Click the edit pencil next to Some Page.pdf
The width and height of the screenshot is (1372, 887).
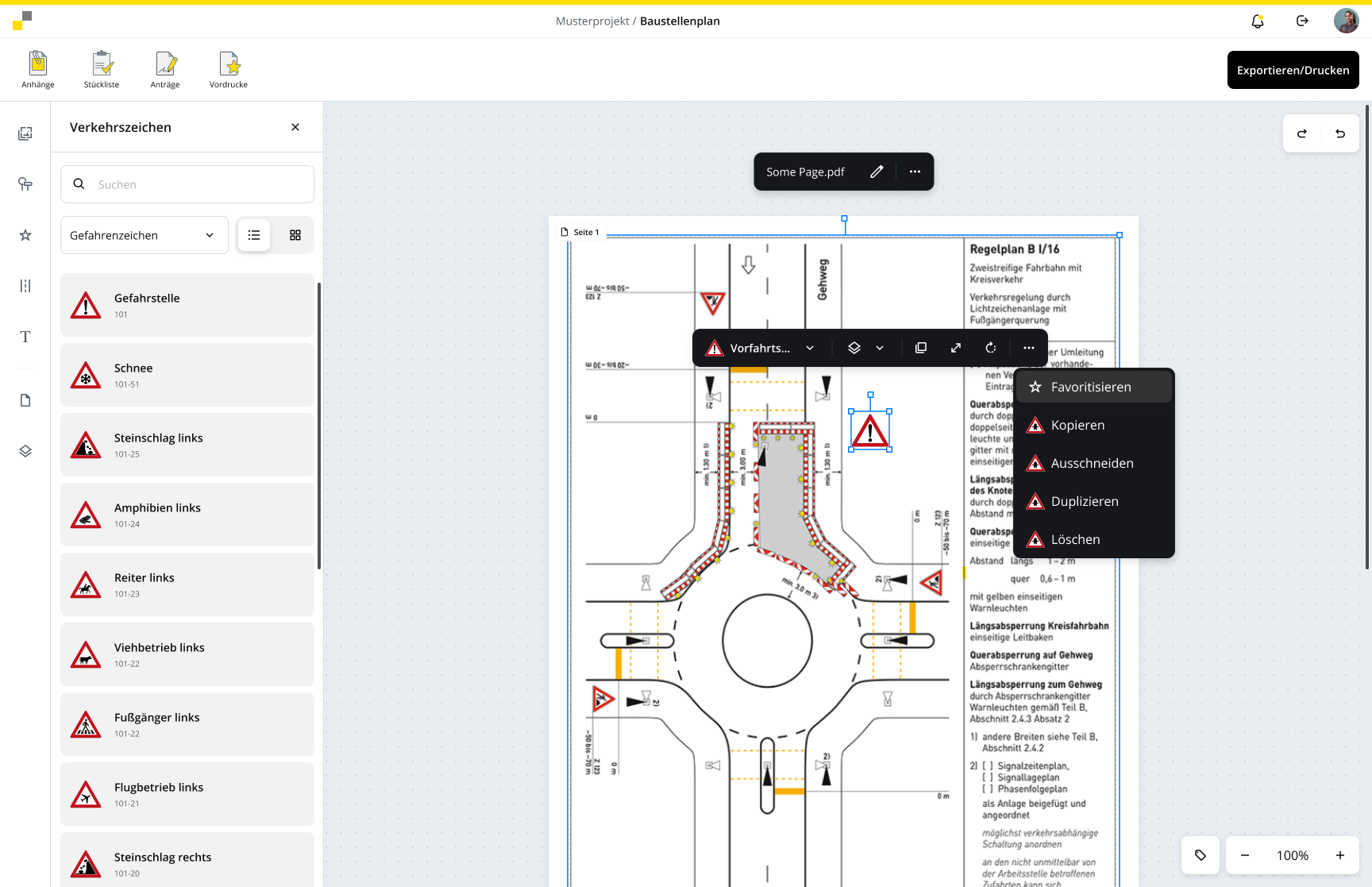tap(877, 172)
